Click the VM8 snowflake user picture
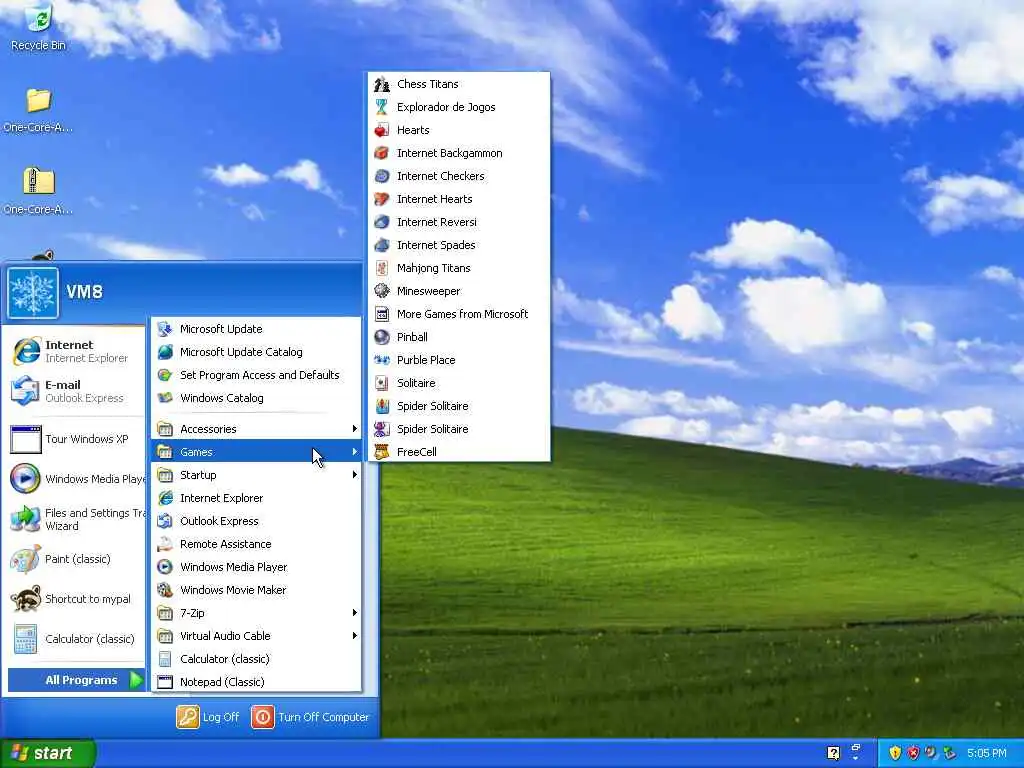The width and height of the screenshot is (1024, 768). point(33,293)
